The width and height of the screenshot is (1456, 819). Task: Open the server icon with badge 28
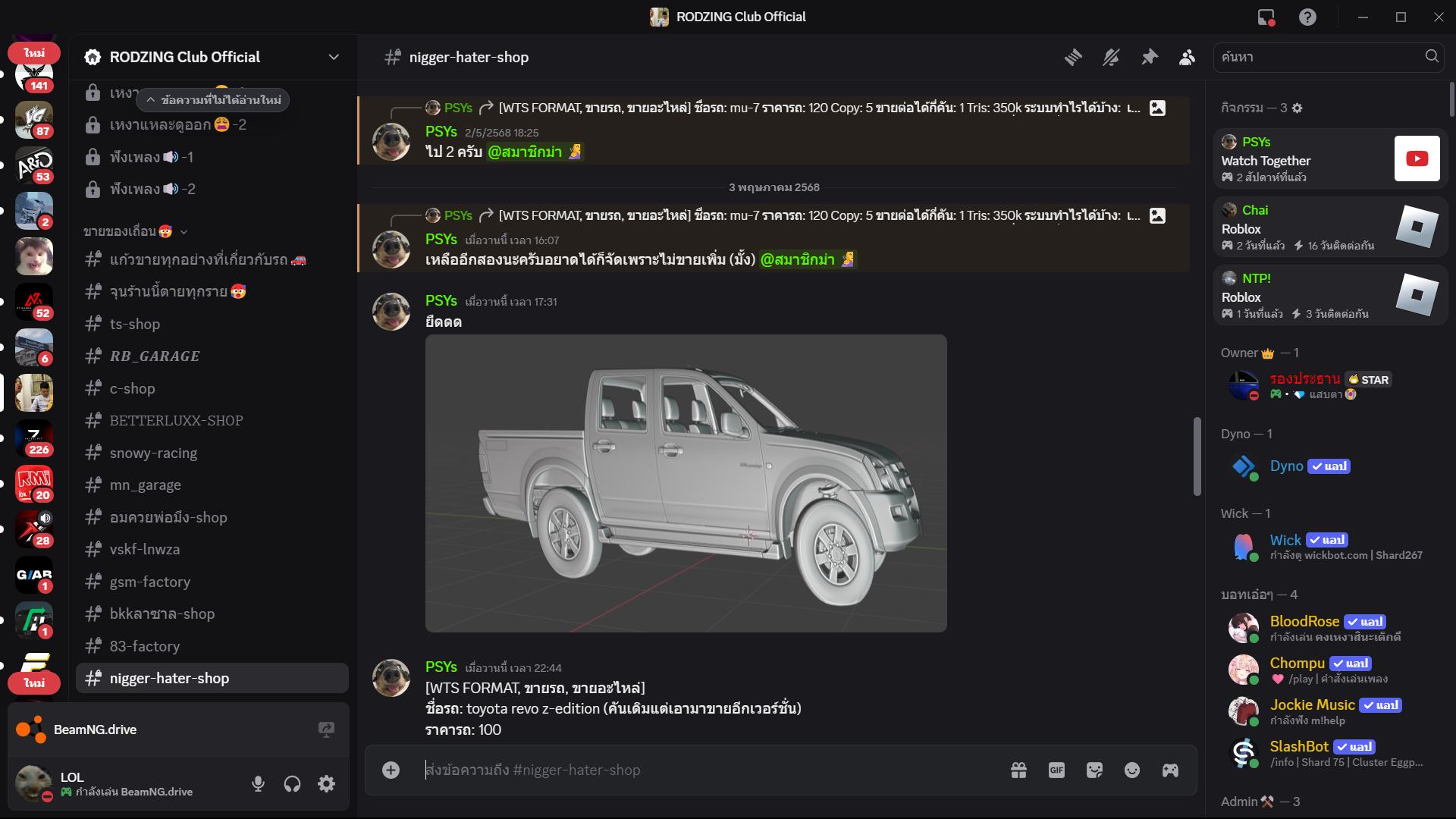34,529
